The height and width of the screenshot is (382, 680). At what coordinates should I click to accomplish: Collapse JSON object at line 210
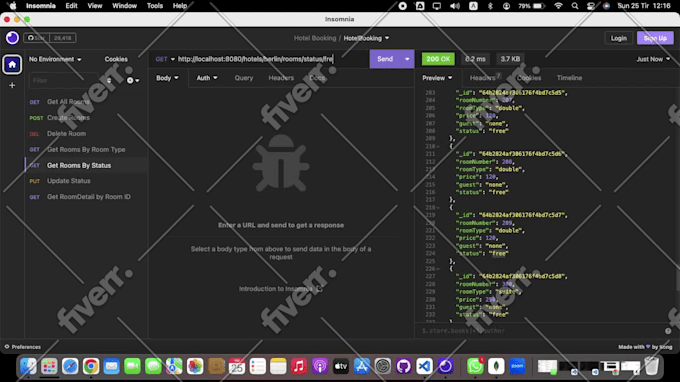tap(438, 147)
